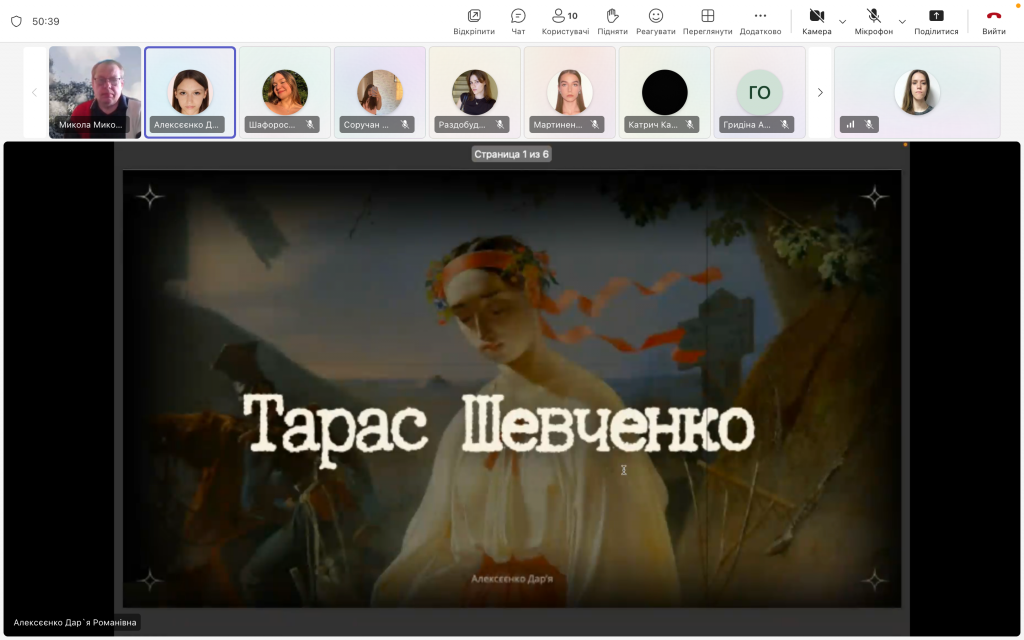This screenshot has width=1024, height=640.
Task: Share screen with Поділитися
Action: 936,20
